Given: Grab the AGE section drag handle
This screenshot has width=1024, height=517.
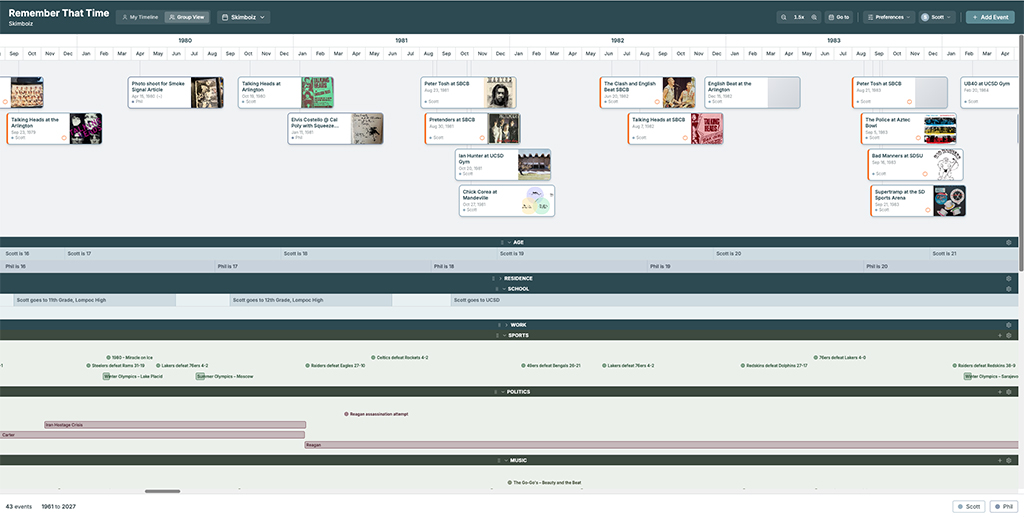Looking at the screenshot, I should [502, 242].
